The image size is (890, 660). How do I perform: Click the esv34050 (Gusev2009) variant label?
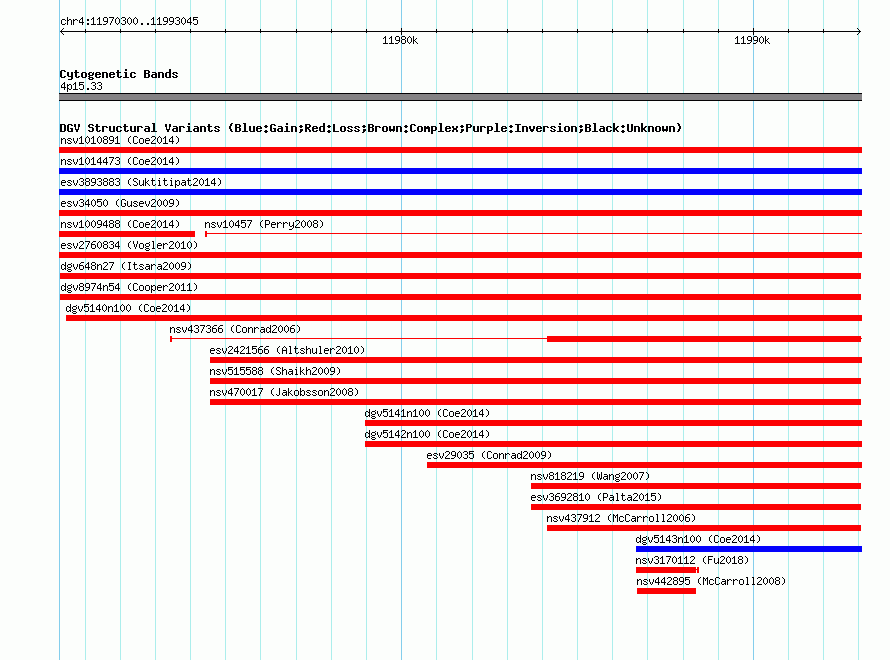(120, 203)
